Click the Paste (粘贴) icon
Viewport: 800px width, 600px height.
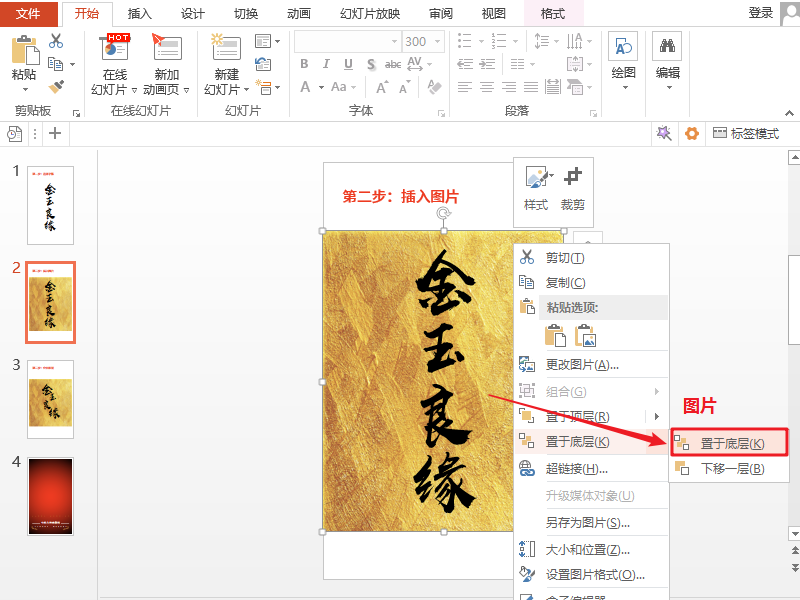[x=24, y=50]
